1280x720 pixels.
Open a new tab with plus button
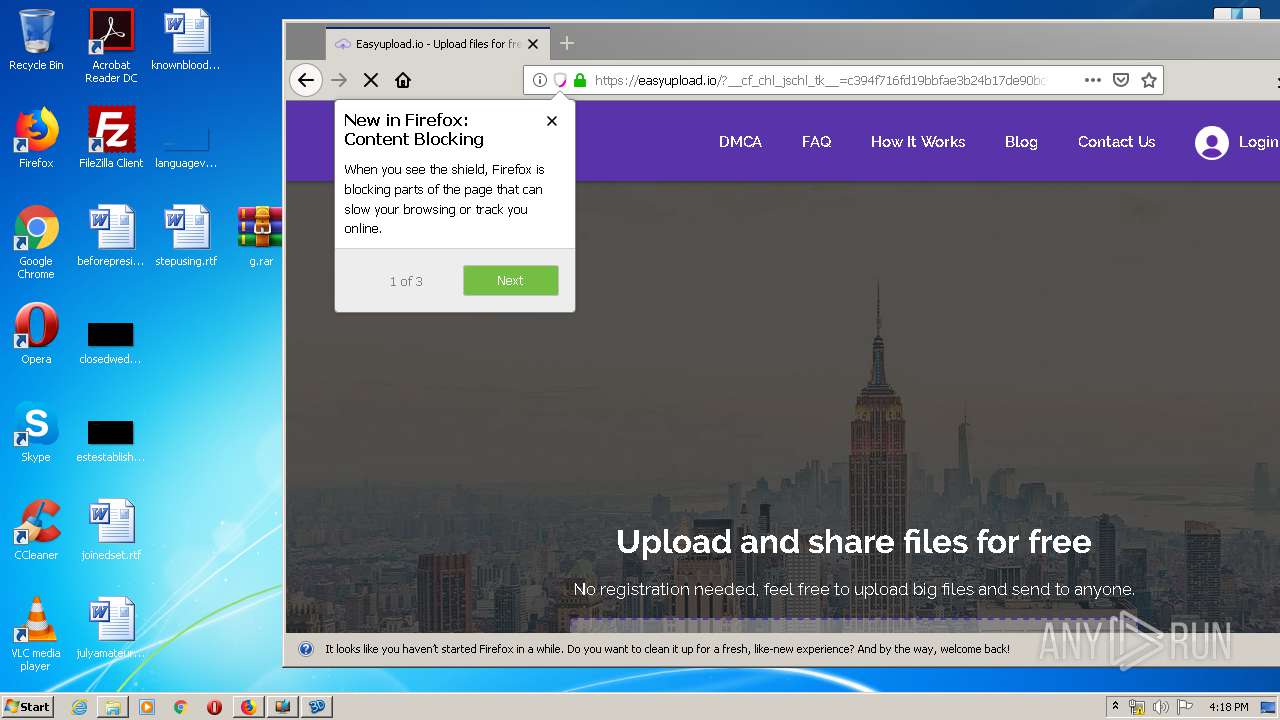(567, 43)
